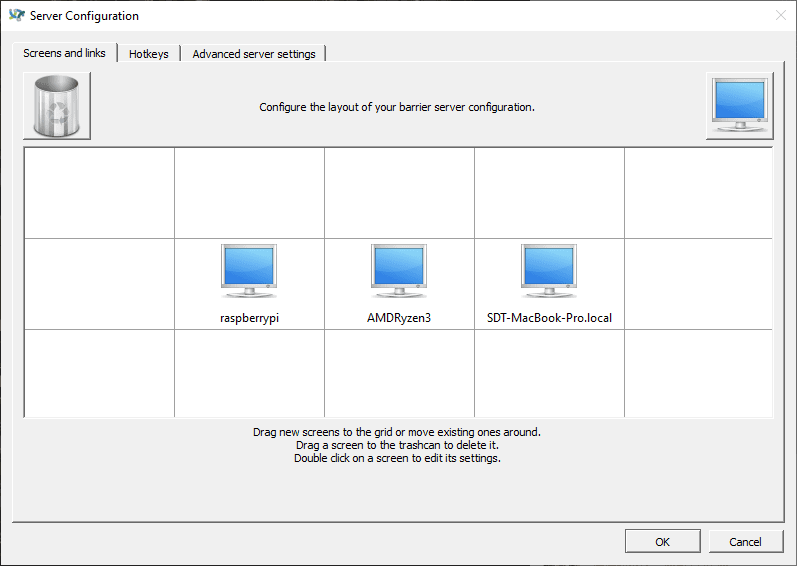Click the empty cell left of raspberrypi
797x566 pixels.
point(99,284)
